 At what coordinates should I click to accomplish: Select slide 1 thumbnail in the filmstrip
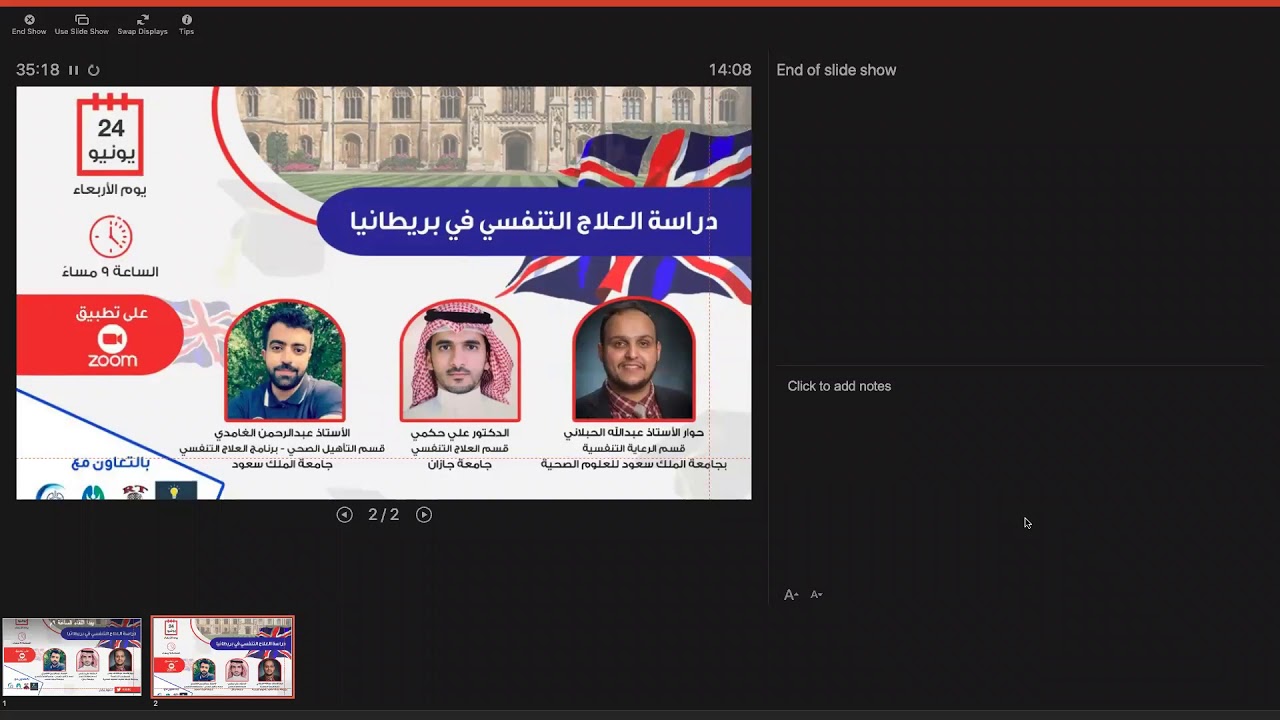[72, 656]
